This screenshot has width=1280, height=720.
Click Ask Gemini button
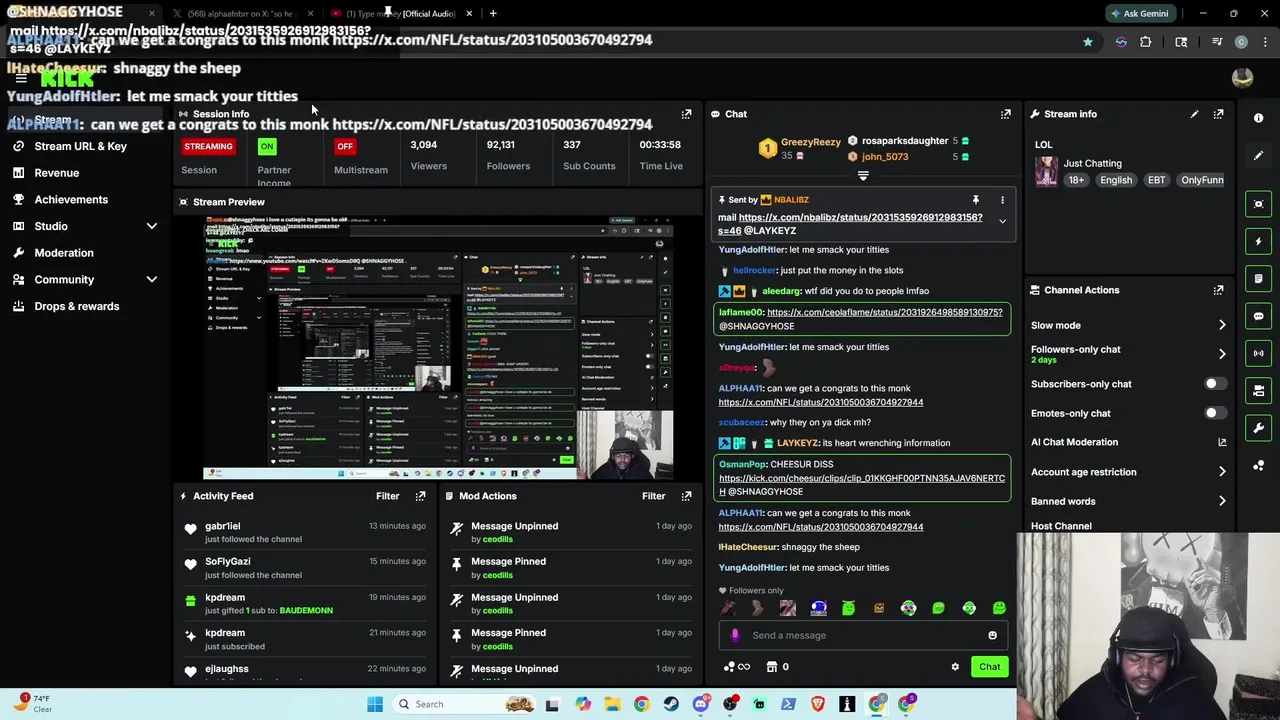coord(1139,13)
